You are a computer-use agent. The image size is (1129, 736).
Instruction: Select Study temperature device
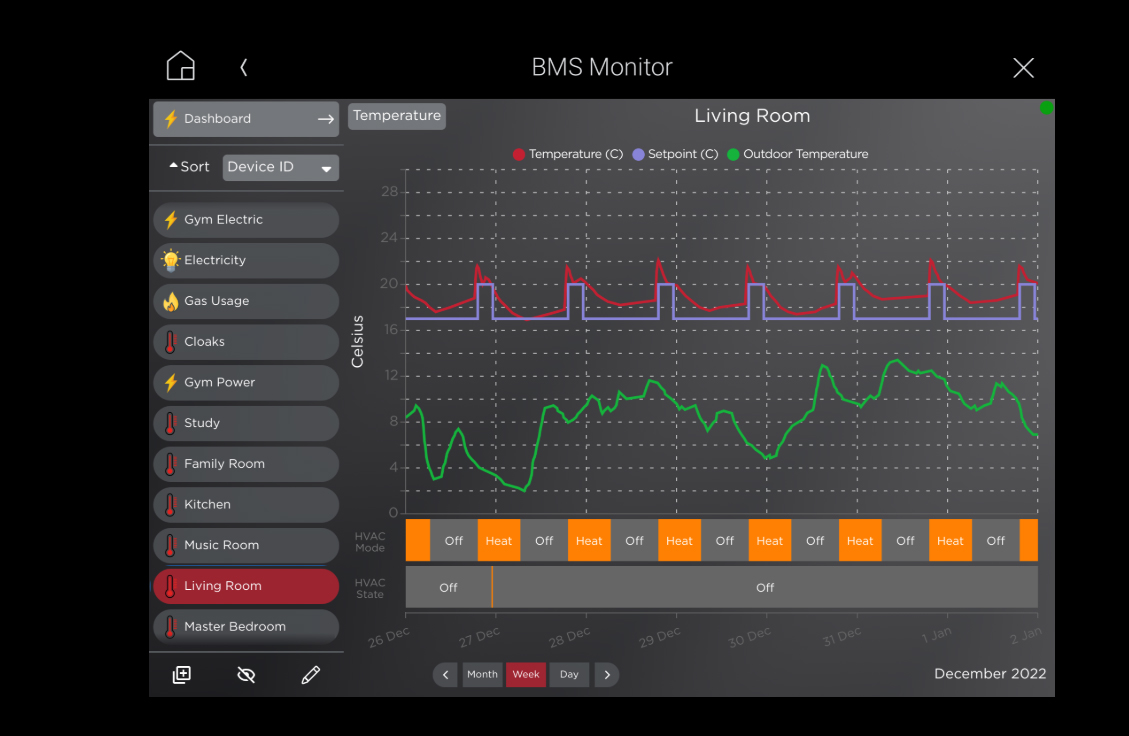(246, 423)
